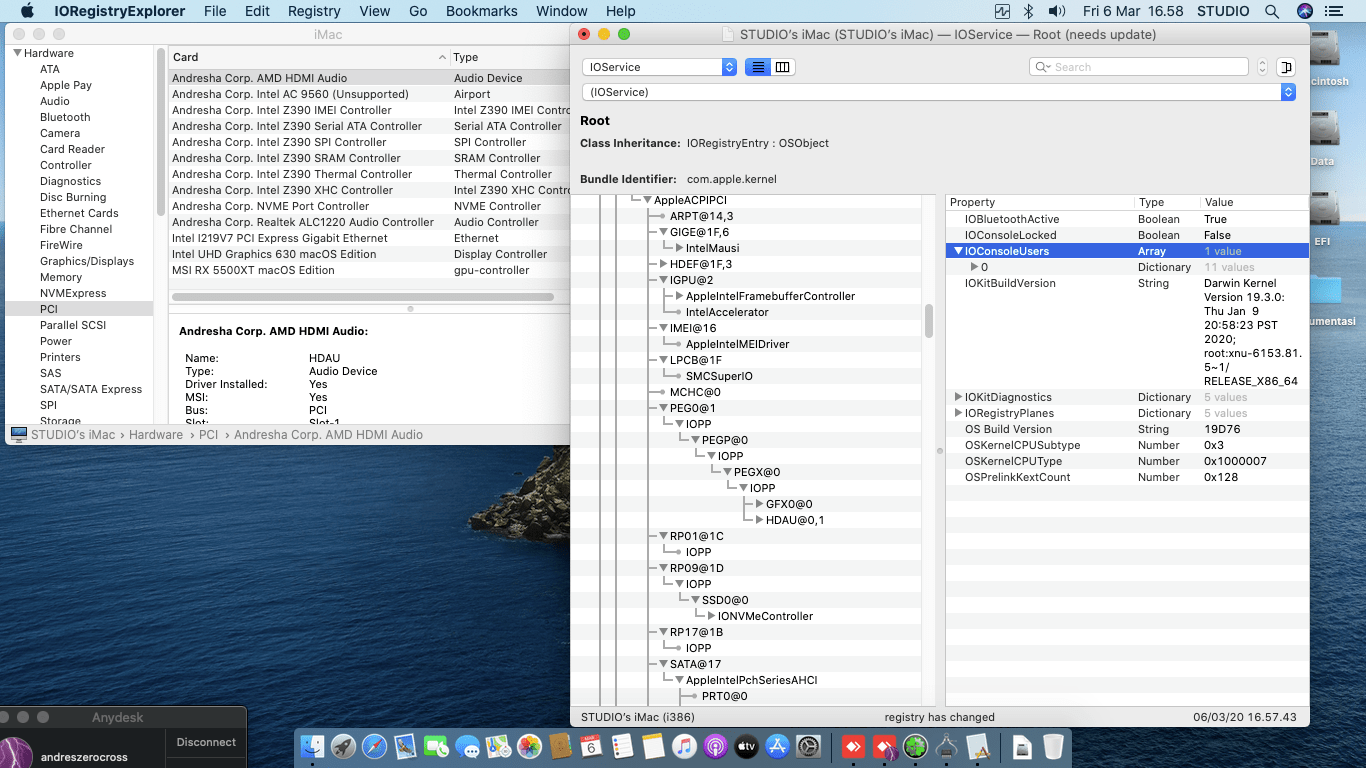Launch Music from the Dock
Image resolution: width=1366 pixels, height=768 pixels.
click(x=684, y=746)
